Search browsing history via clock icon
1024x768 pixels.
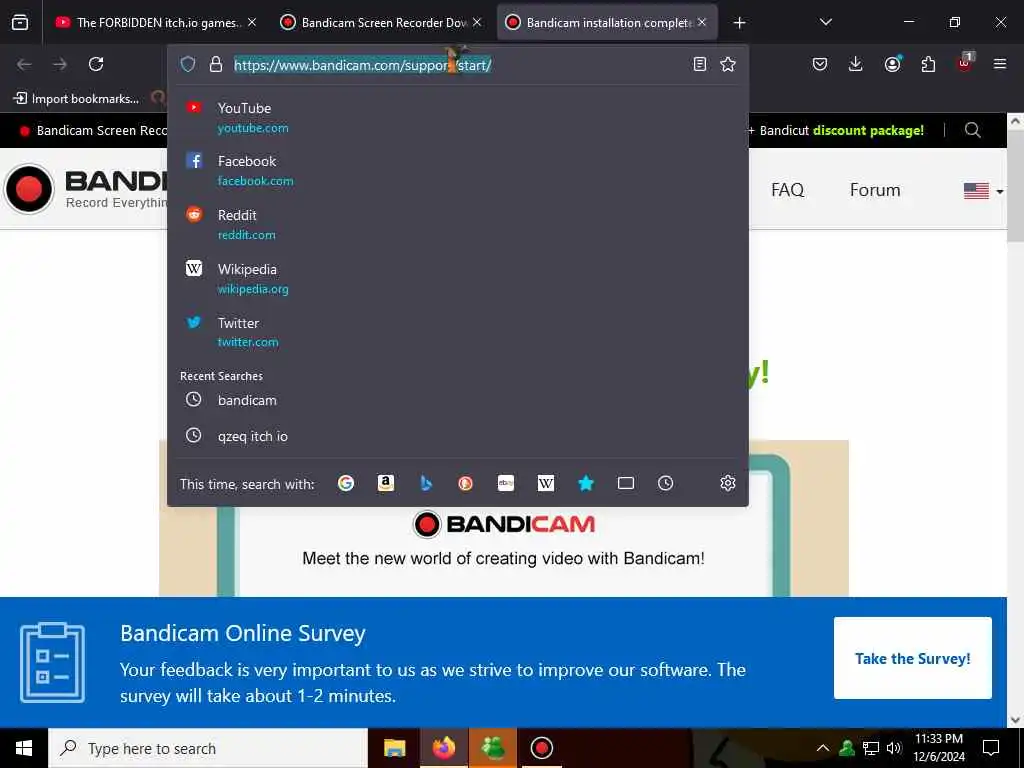coord(665,483)
